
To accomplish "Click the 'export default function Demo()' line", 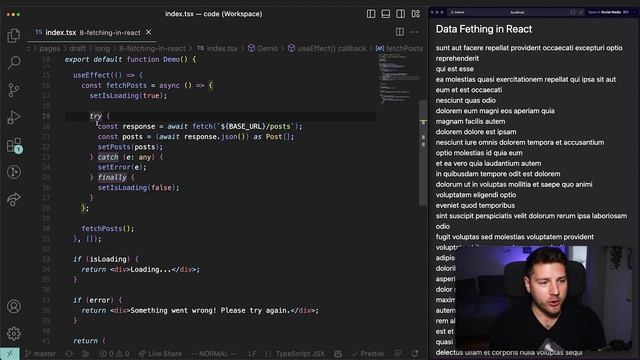I will [x=130, y=59].
